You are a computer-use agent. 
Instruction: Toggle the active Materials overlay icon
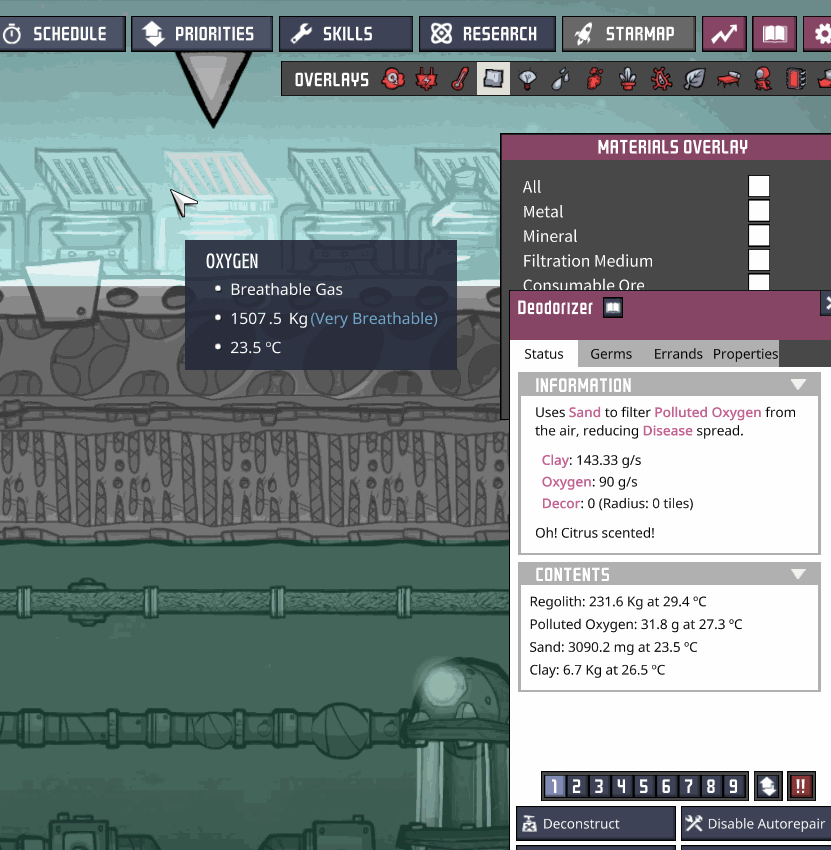pyautogui.click(x=493, y=79)
